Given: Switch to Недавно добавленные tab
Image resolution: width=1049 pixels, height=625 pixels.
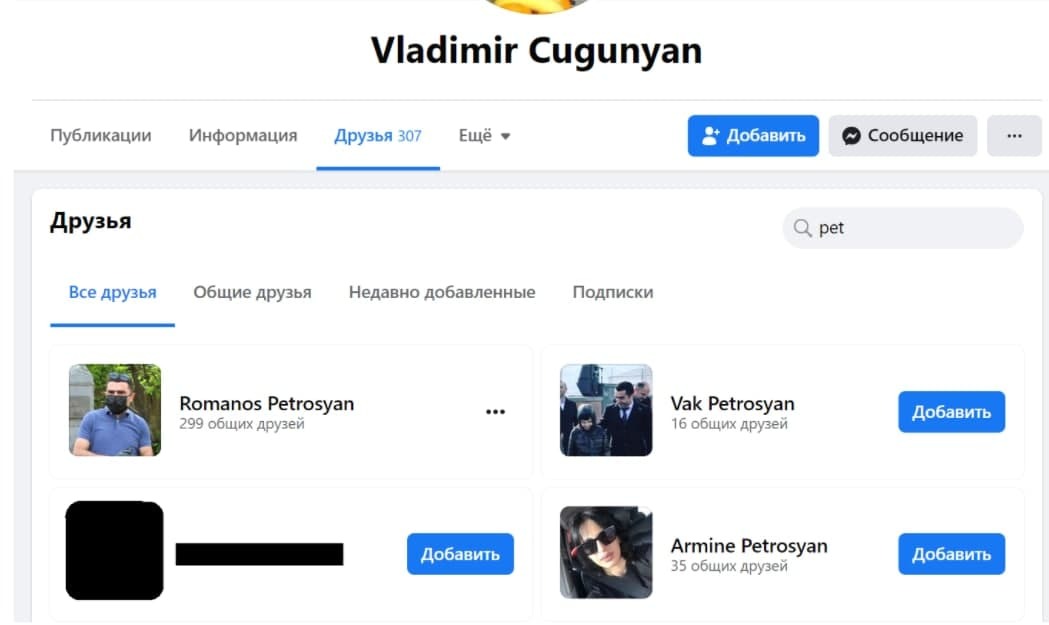Looking at the screenshot, I should click(442, 292).
